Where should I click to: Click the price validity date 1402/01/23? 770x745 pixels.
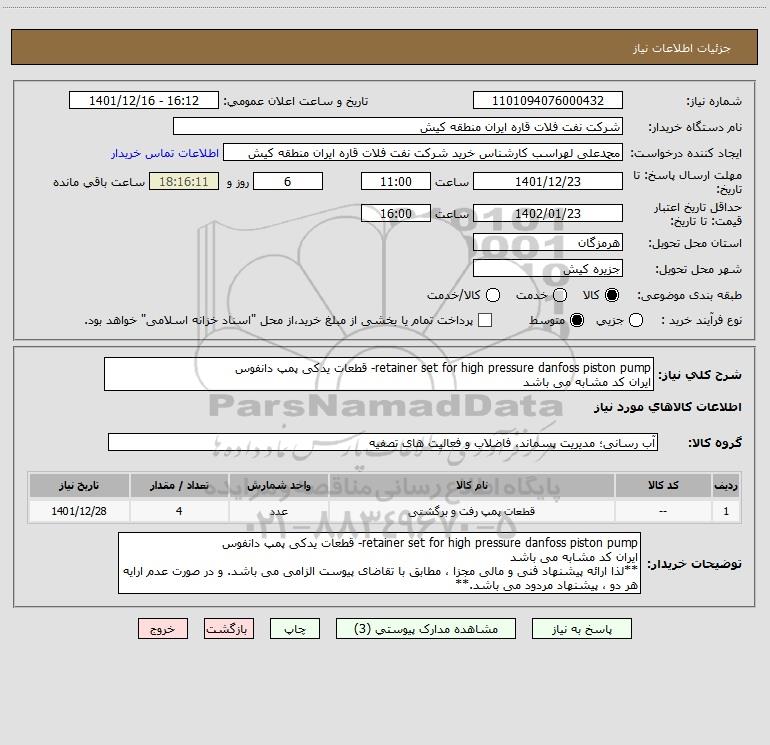[548, 213]
